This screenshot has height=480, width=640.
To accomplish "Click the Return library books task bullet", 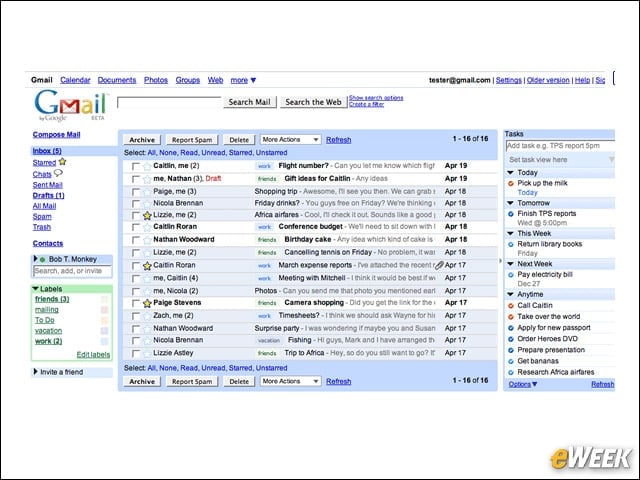I will 511,244.
